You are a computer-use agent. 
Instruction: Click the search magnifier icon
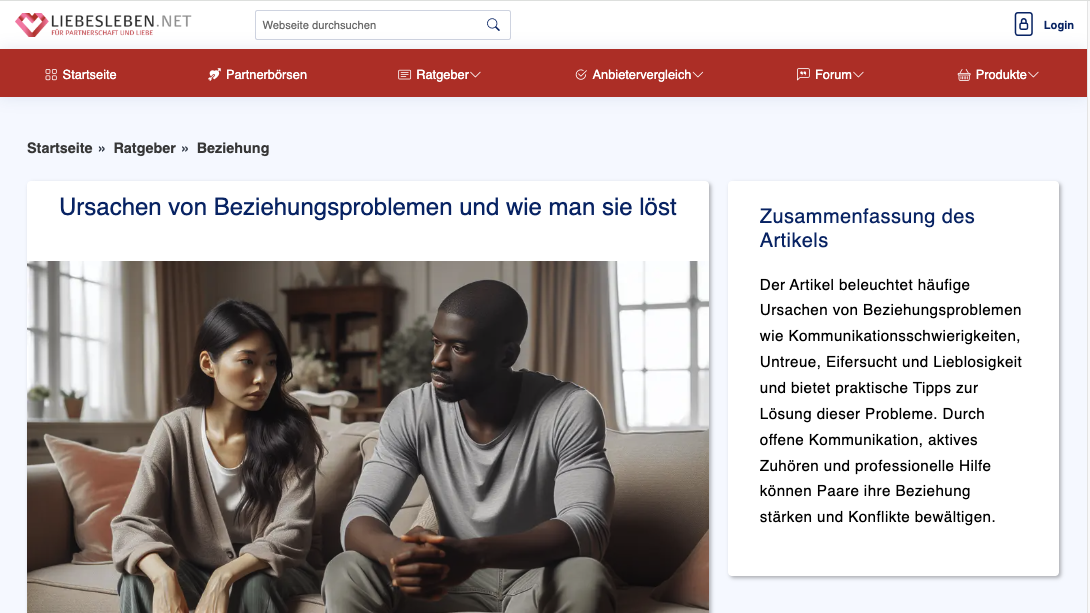493,24
